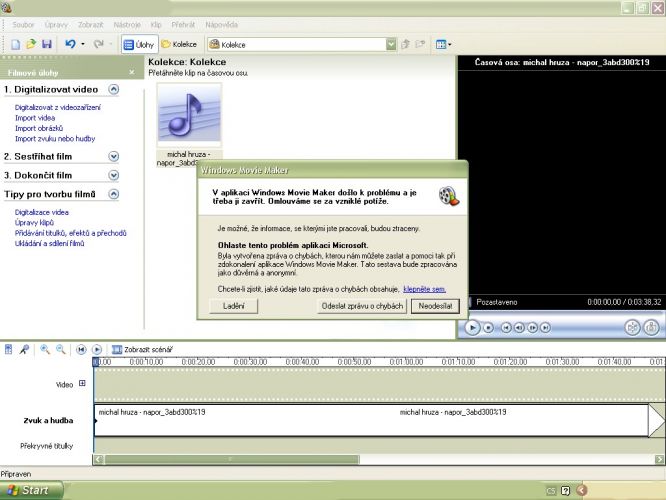666x500 pixels.
Task: Open the undo history dropdown arrow
Action: click(x=83, y=44)
